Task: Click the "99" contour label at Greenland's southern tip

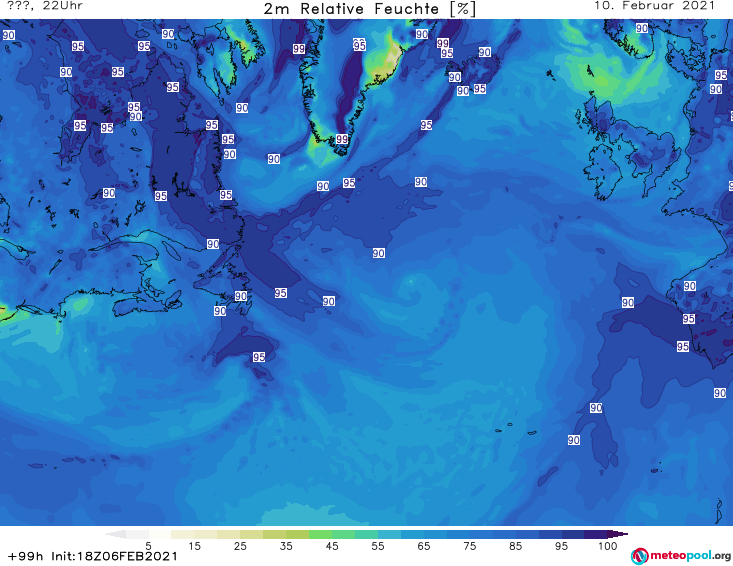Action: (x=342, y=139)
